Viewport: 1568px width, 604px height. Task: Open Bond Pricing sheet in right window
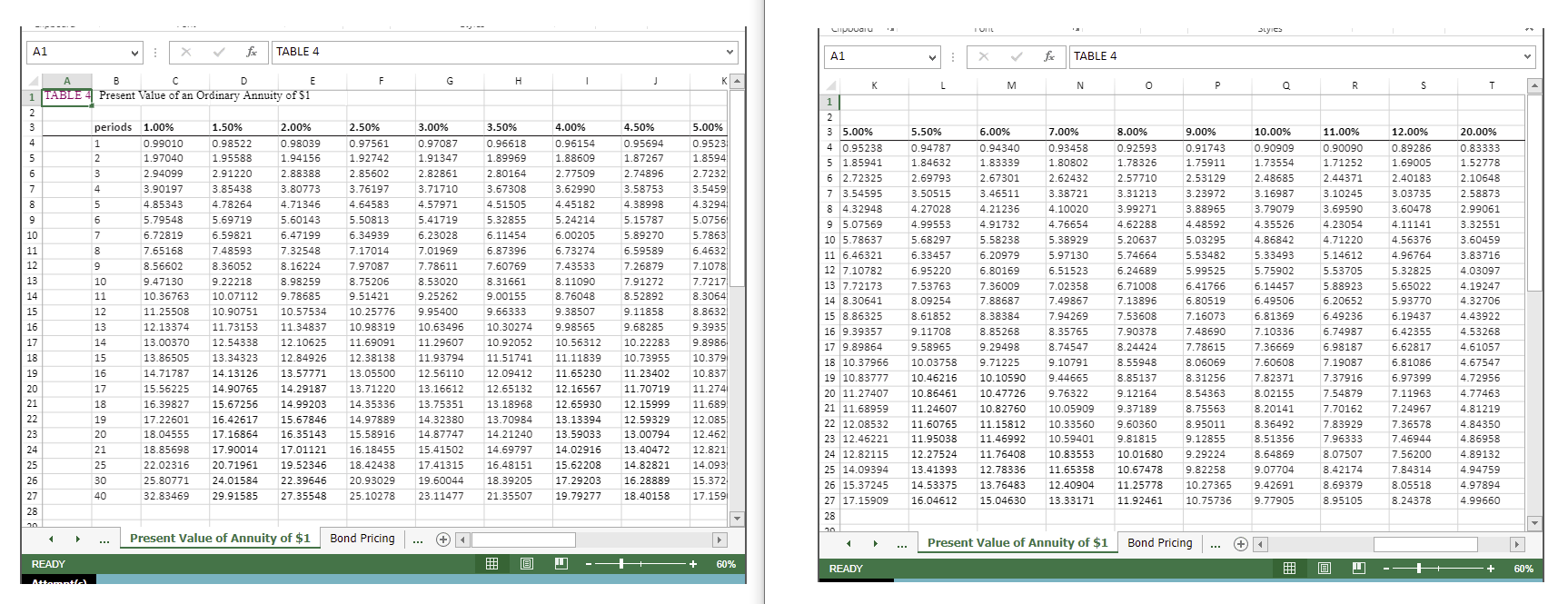pos(1159,543)
